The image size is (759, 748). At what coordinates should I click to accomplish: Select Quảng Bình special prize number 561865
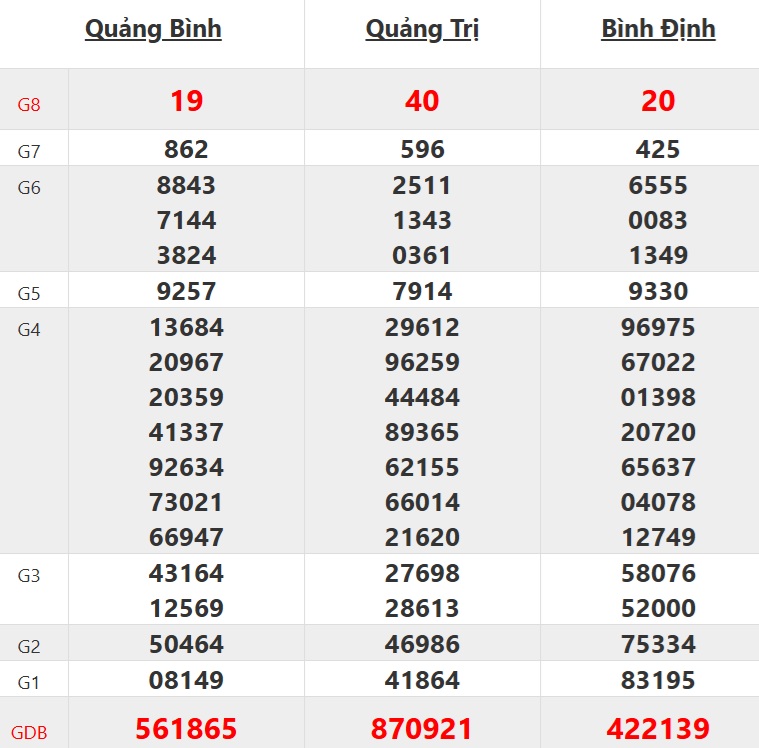coord(186,729)
